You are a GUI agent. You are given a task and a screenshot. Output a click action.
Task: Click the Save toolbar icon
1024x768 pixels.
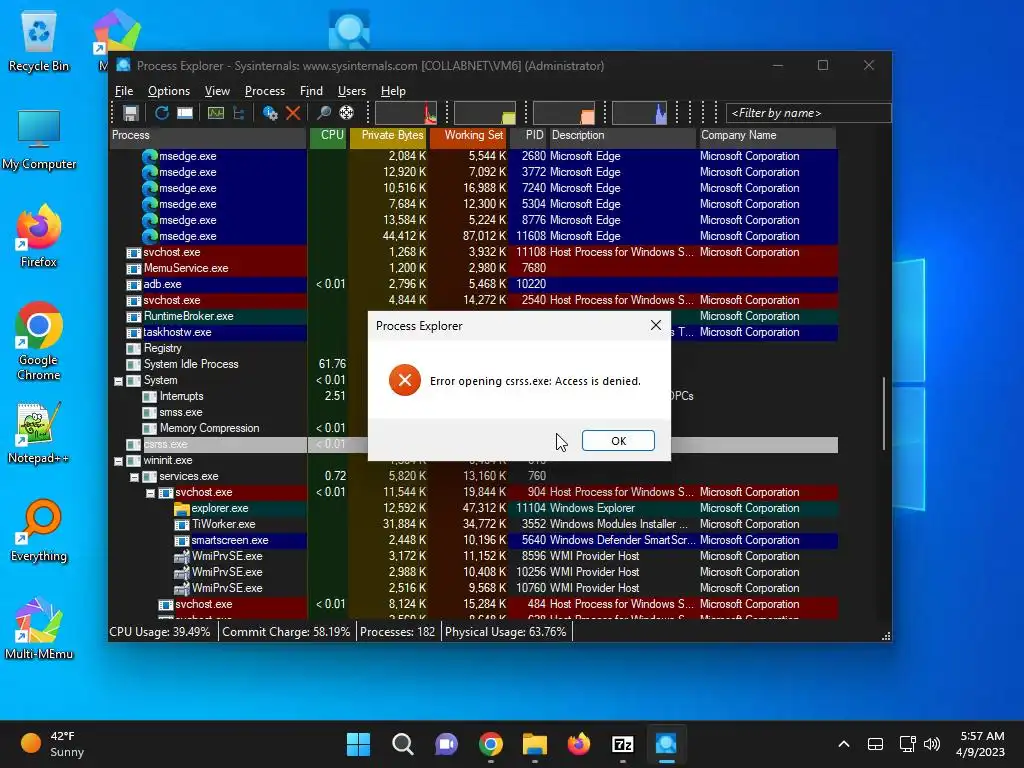coord(131,113)
